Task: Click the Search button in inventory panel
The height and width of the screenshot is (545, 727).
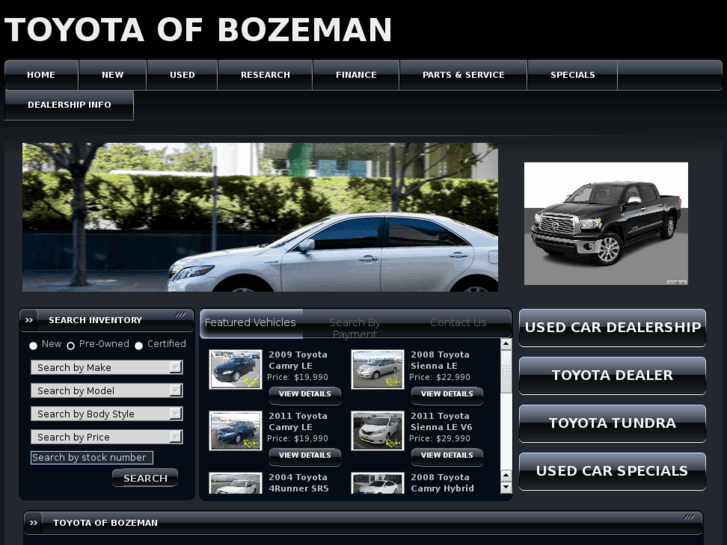Action: (x=145, y=478)
